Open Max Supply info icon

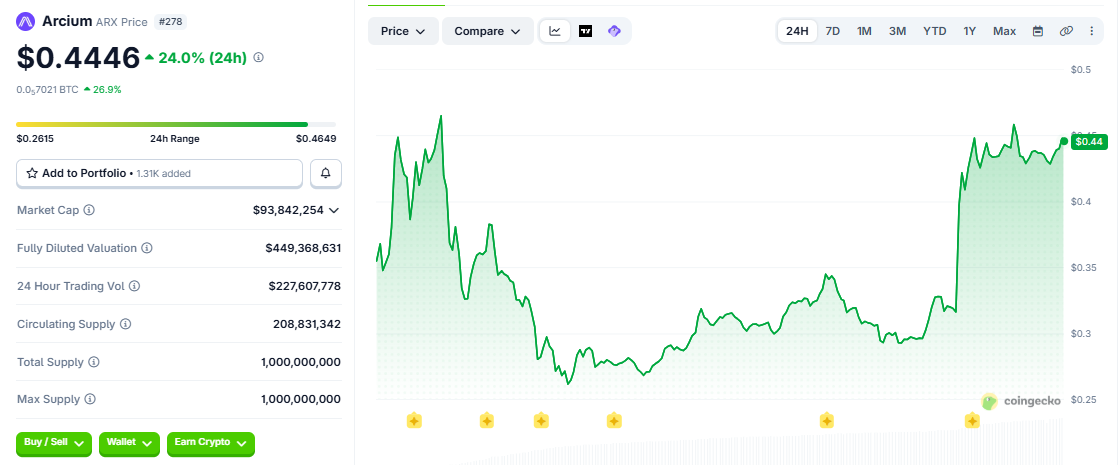pos(90,399)
